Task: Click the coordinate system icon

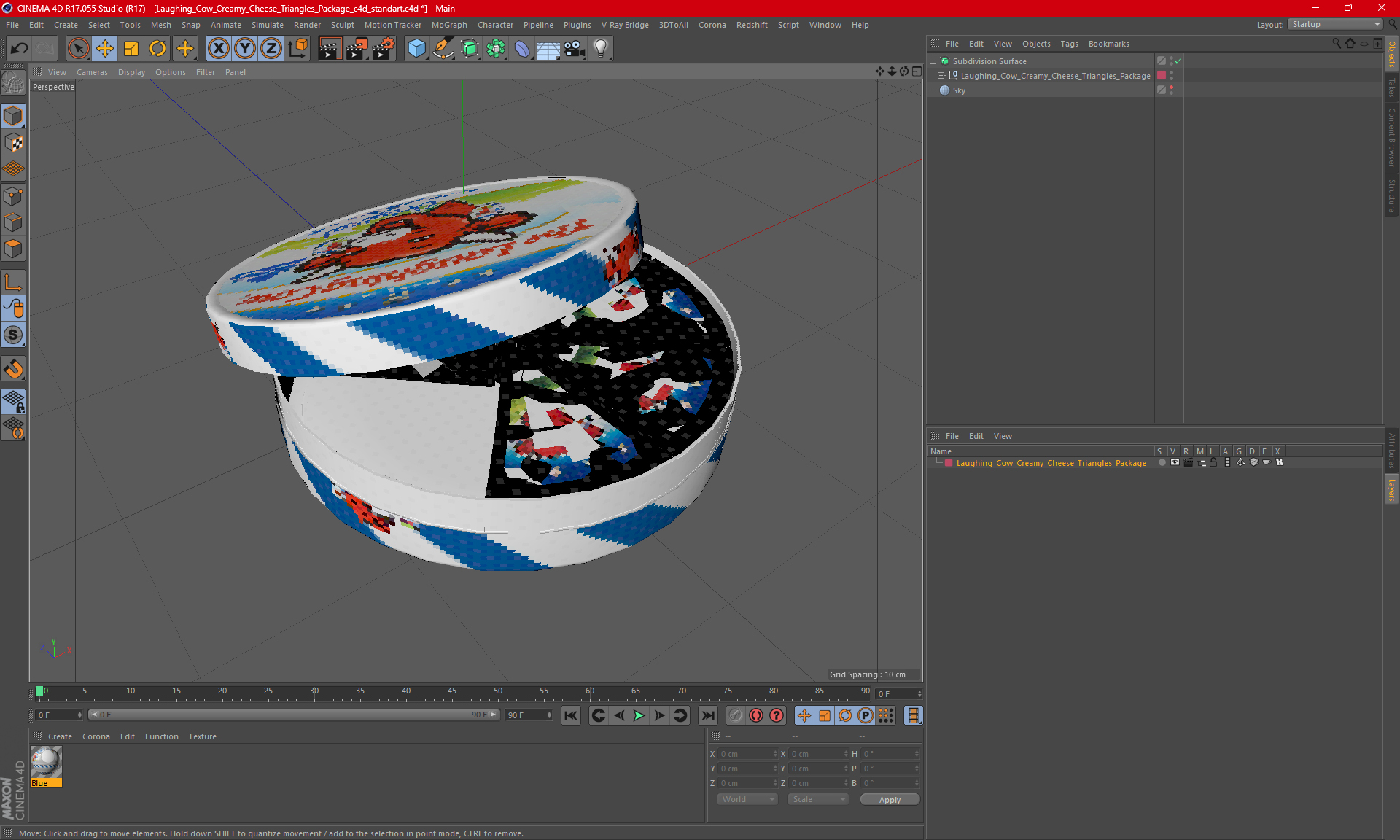Action: pyautogui.click(x=297, y=49)
